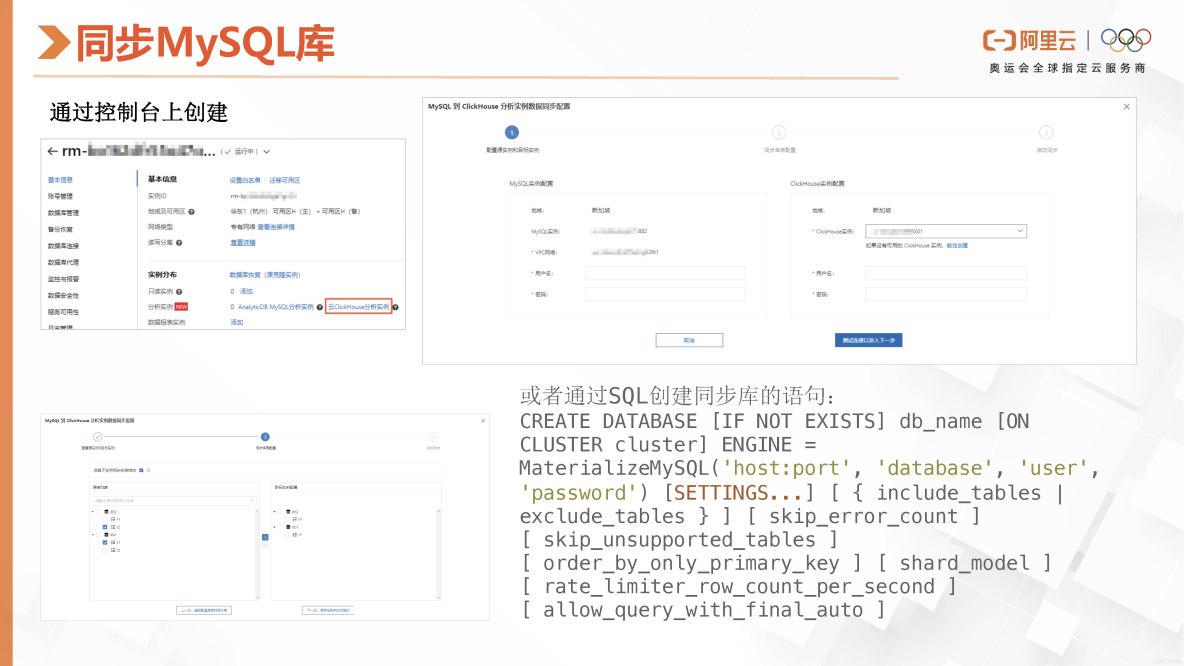Collapse db1 node in the selected tree
This screenshot has height=666, width=1184.
click(275, 527)
